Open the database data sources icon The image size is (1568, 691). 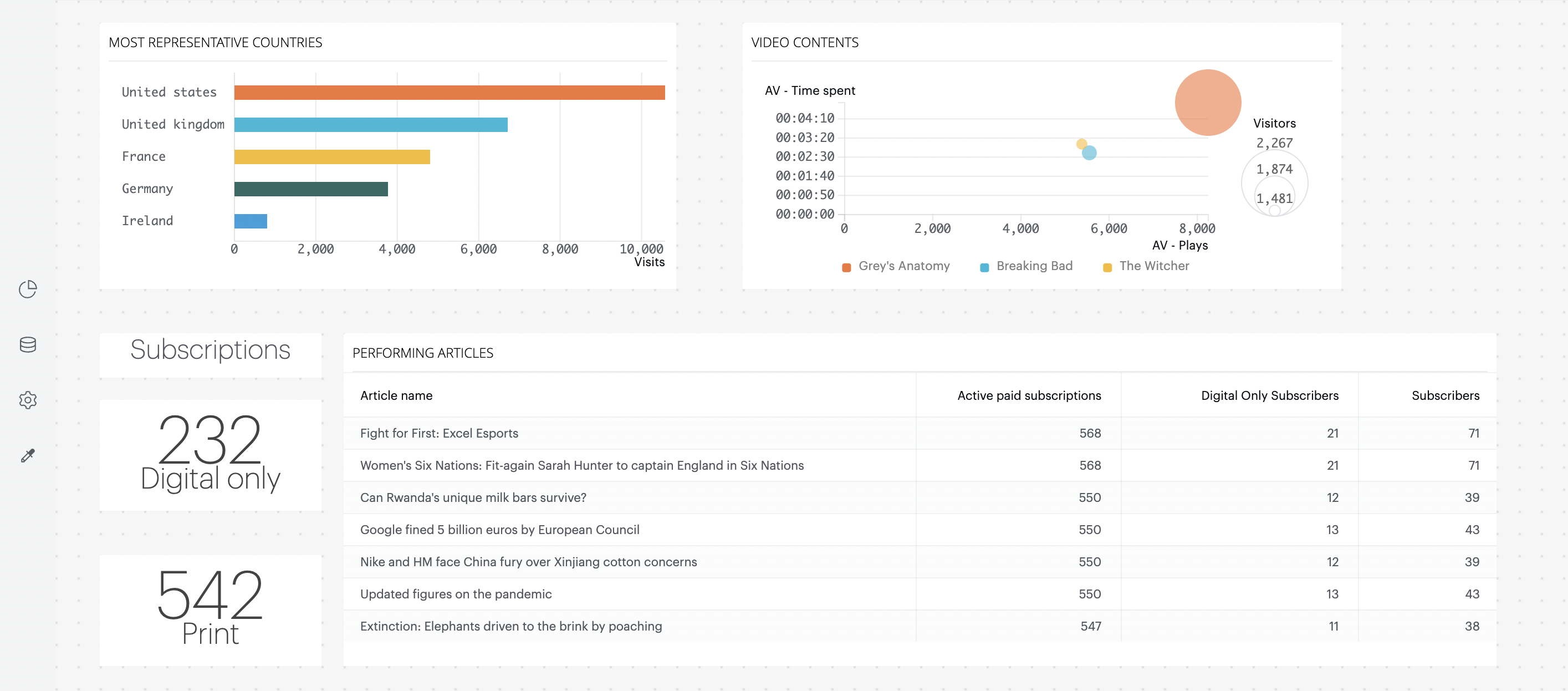tap(27, 344)
